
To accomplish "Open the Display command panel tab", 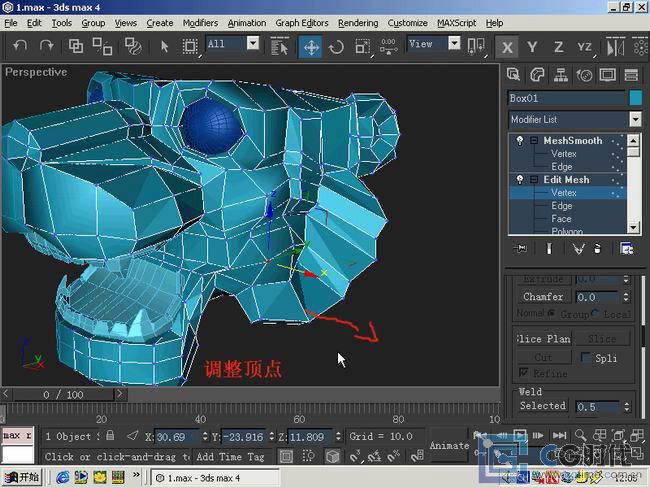I will tap(608, 75).
